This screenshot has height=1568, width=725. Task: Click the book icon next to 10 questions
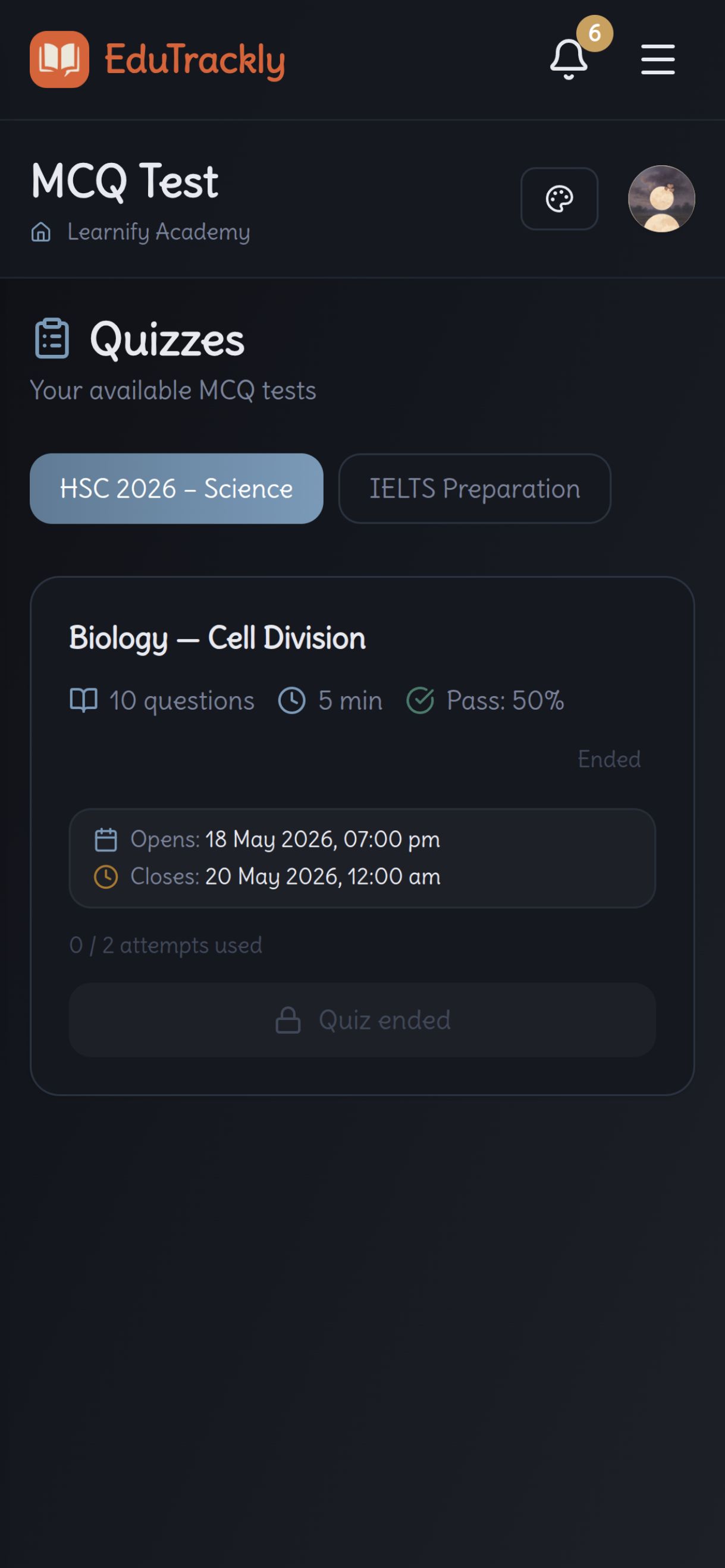tap(83, 700)
